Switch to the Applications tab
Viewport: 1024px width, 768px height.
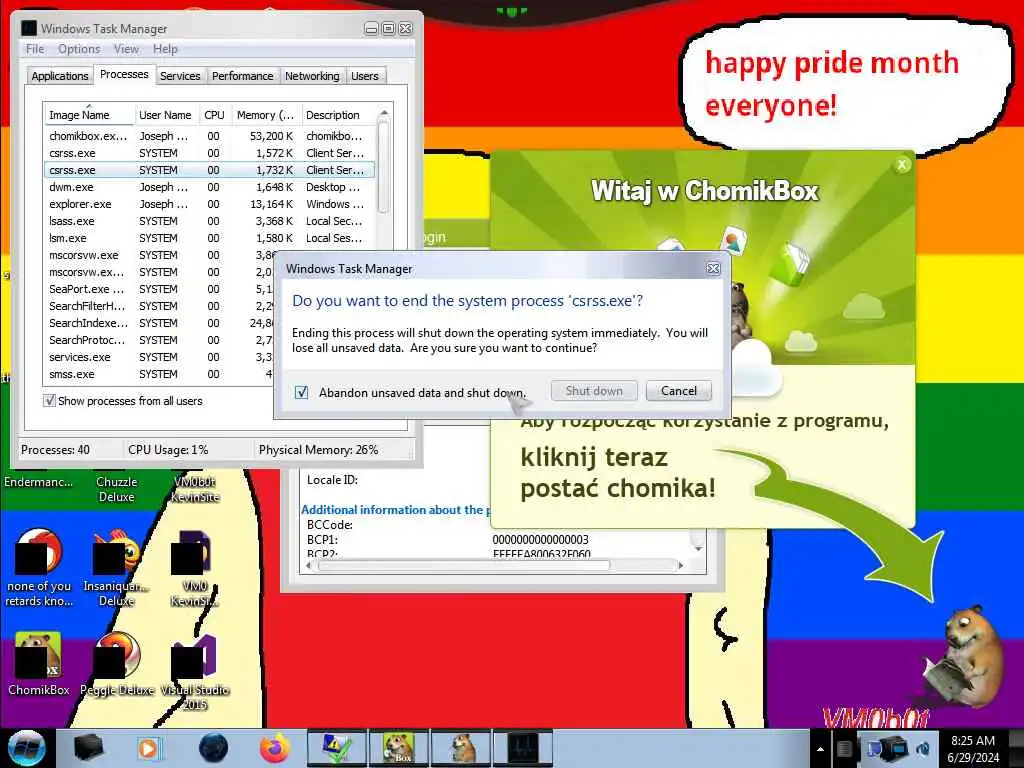[59, 76]
